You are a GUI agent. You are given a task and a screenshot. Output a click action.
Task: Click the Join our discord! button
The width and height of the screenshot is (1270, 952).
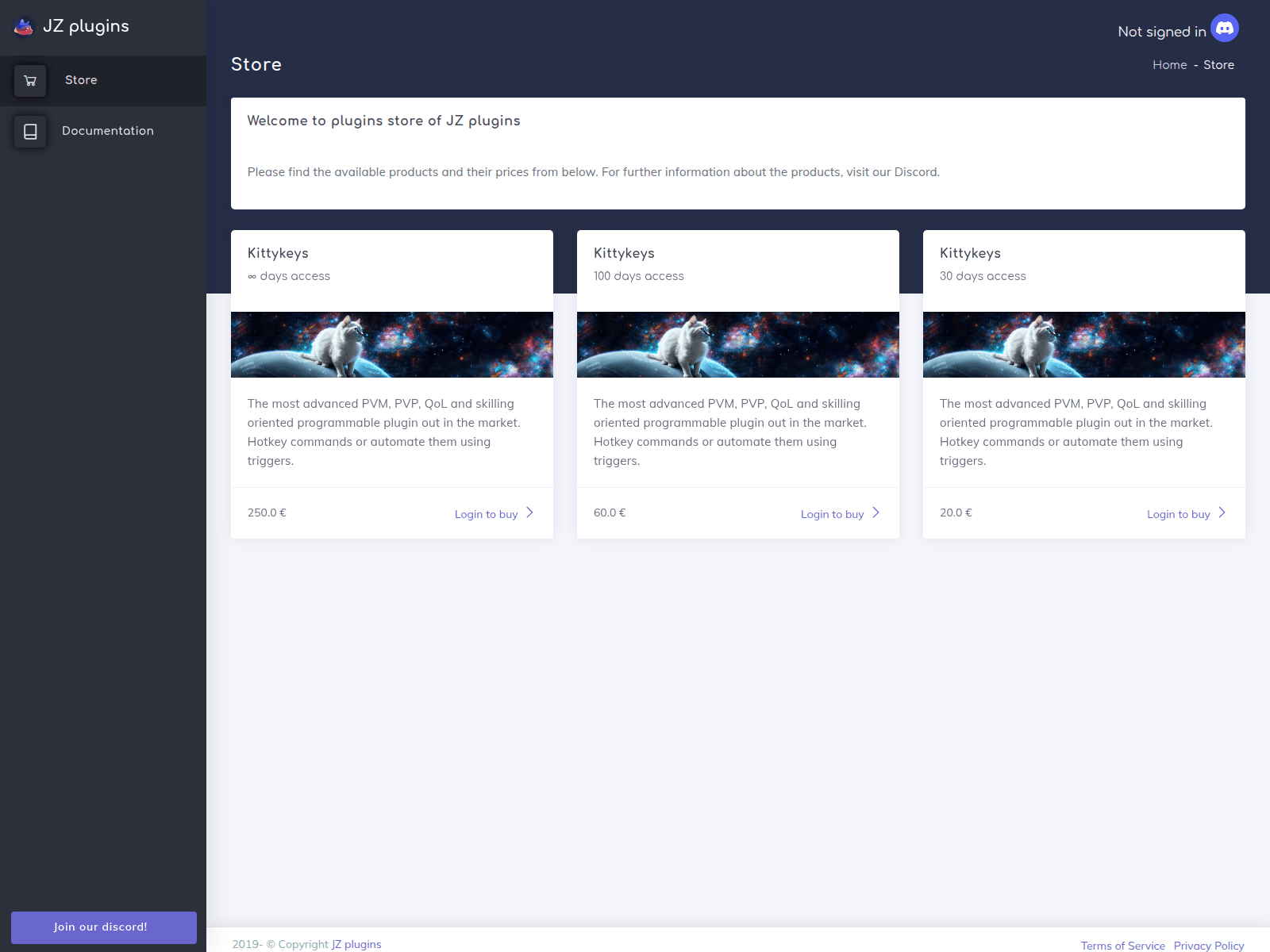coord(104,927)
